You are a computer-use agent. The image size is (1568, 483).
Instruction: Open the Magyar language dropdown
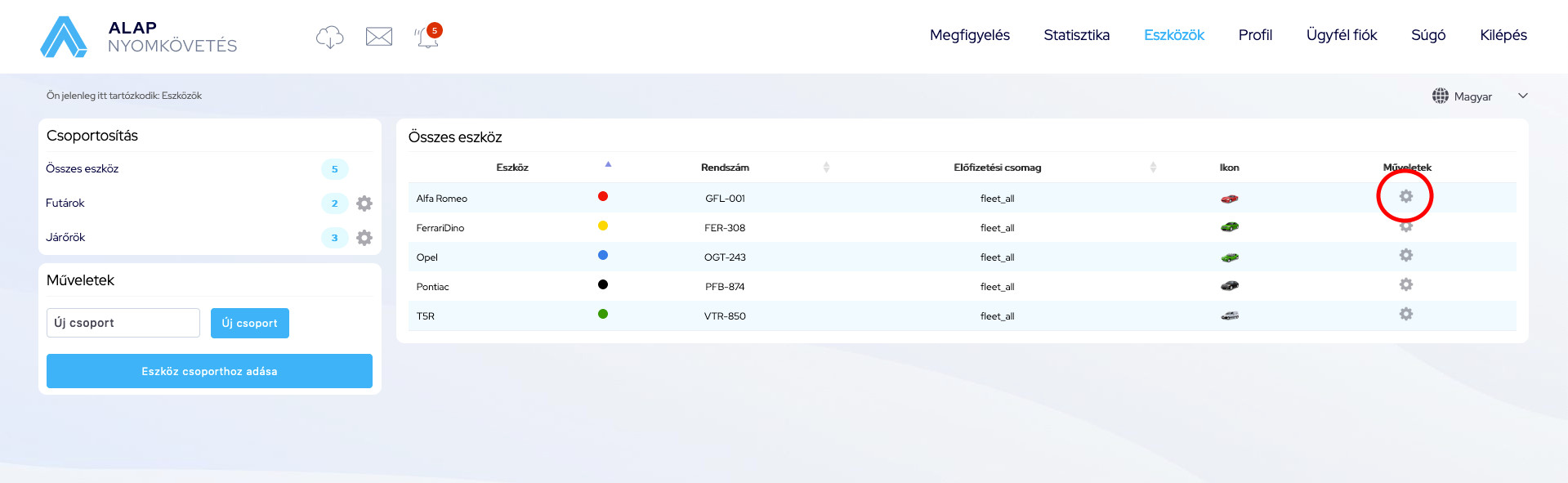[1479, 96]
